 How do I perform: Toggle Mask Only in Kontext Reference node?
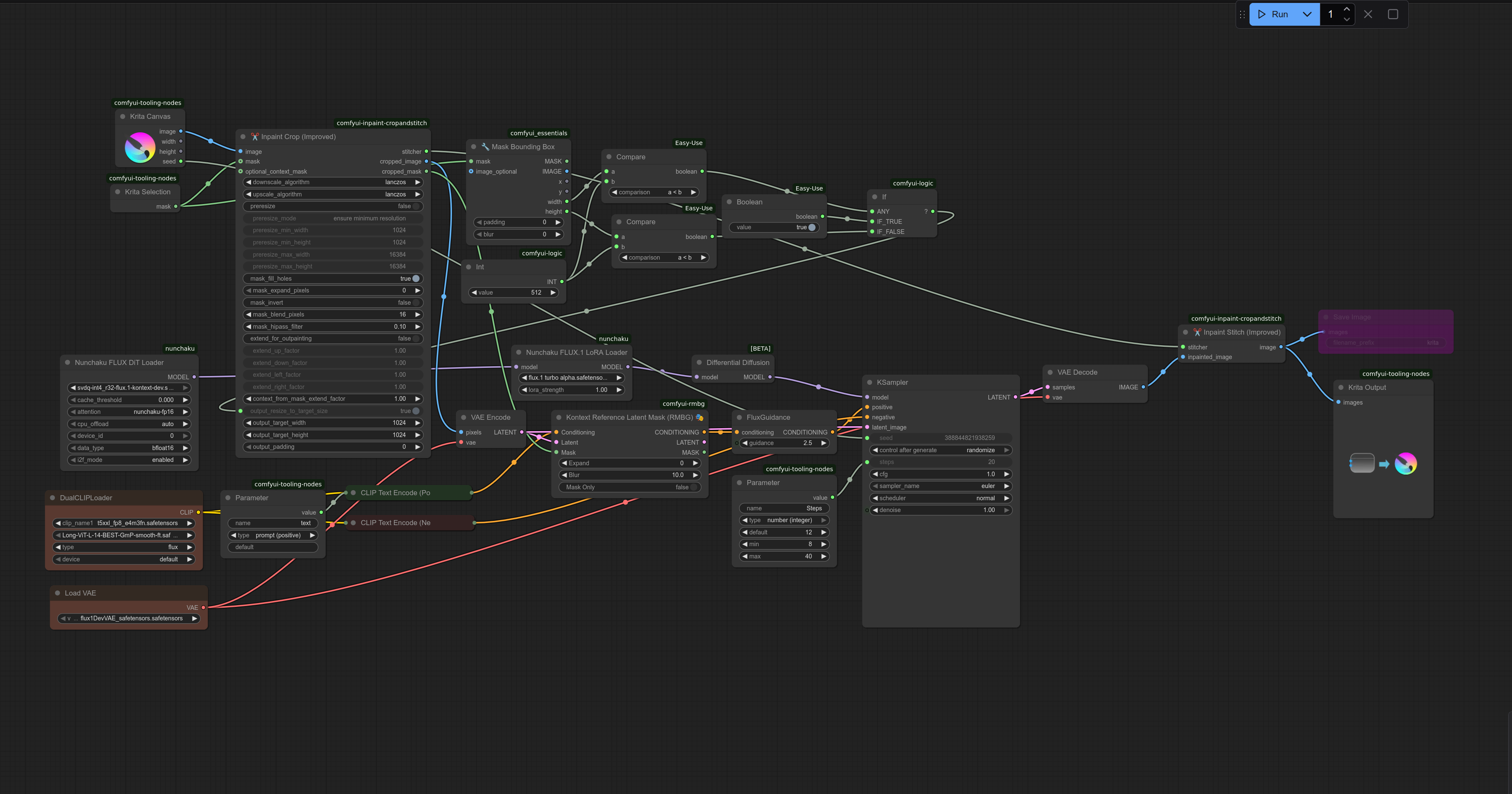[693, 487]
